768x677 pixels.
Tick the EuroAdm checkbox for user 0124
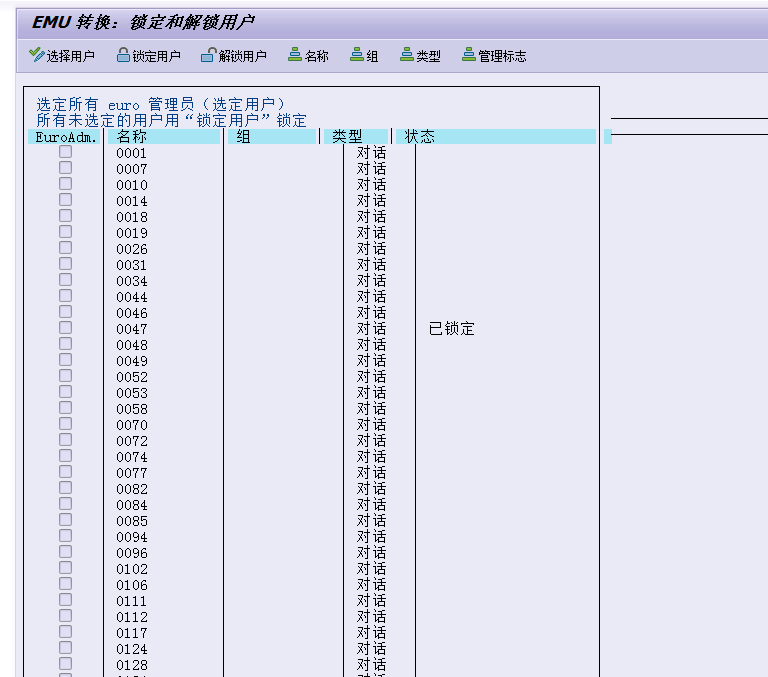tap(66, 648)
